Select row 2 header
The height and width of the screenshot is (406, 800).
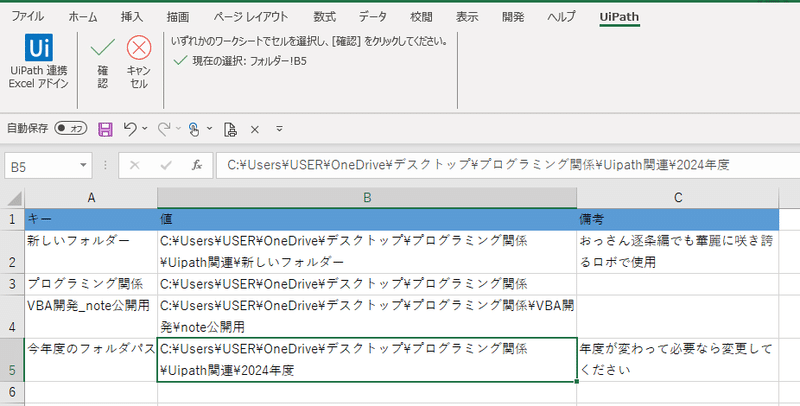(x=12, y=252)
